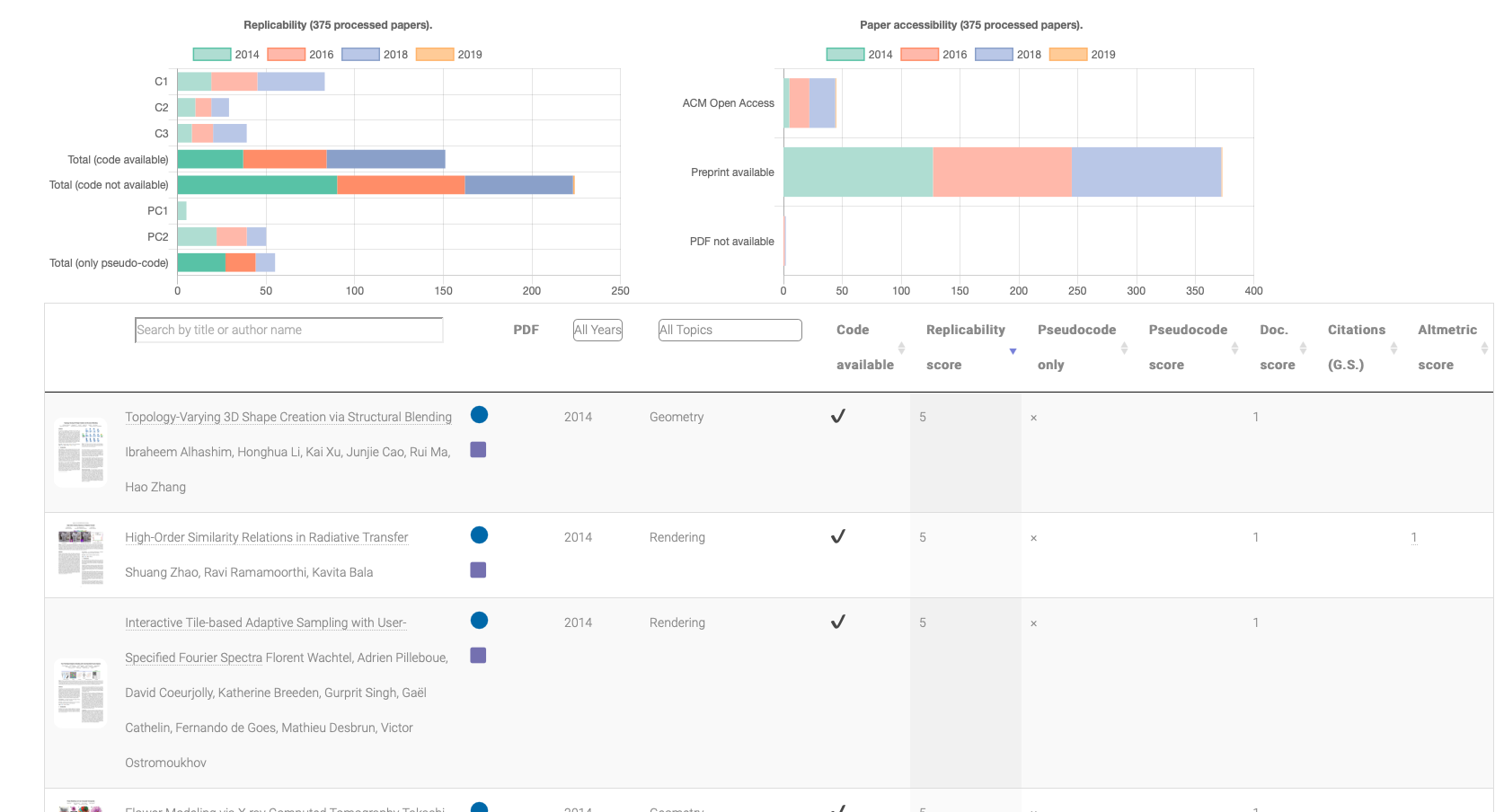Sort by Pseudocode only column arrows
This screenshot has height=812, width=1504.
[x=1124, y=348]
